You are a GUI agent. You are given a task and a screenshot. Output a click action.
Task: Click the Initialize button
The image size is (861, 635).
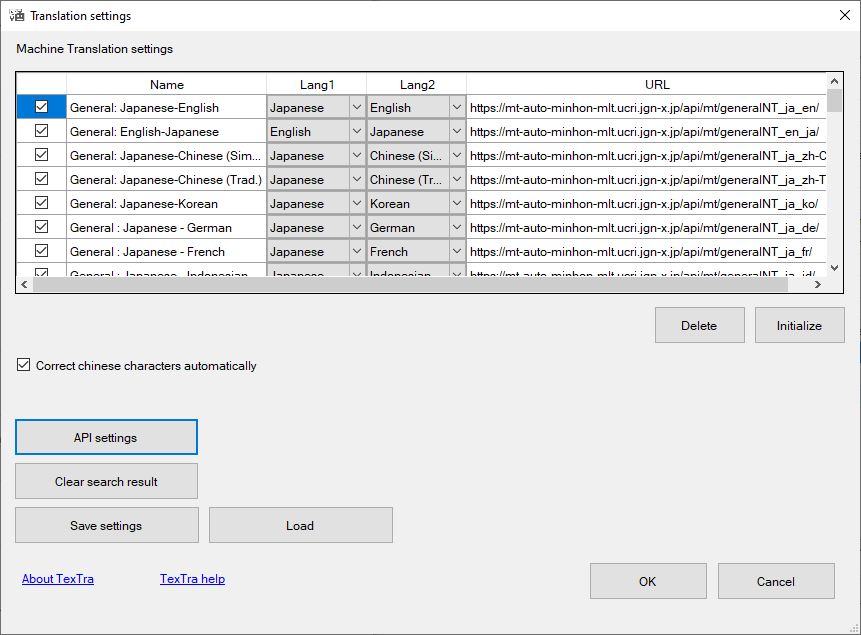click(x=800, y=325)
